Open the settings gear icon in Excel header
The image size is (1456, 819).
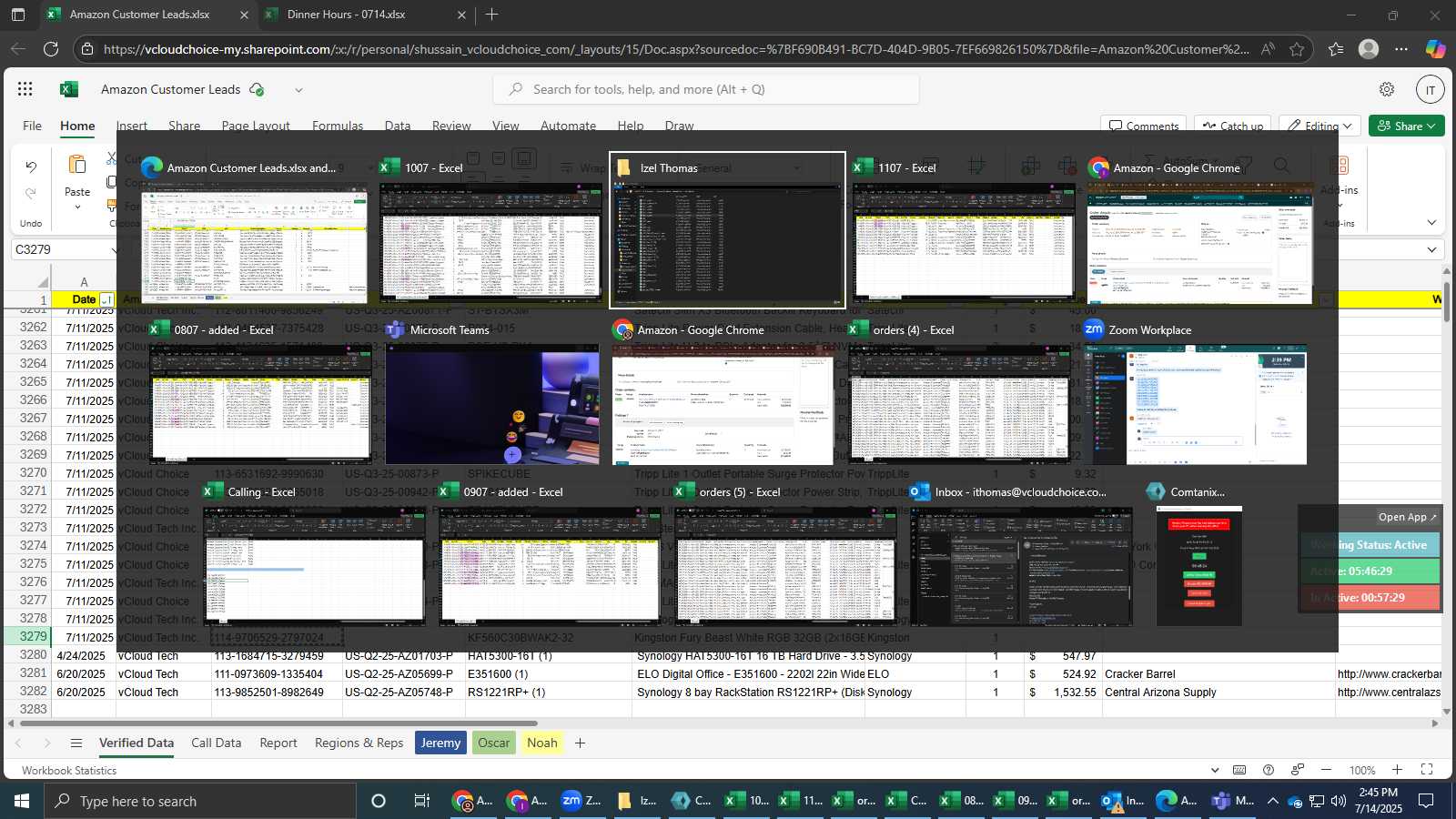(1387, 89)
